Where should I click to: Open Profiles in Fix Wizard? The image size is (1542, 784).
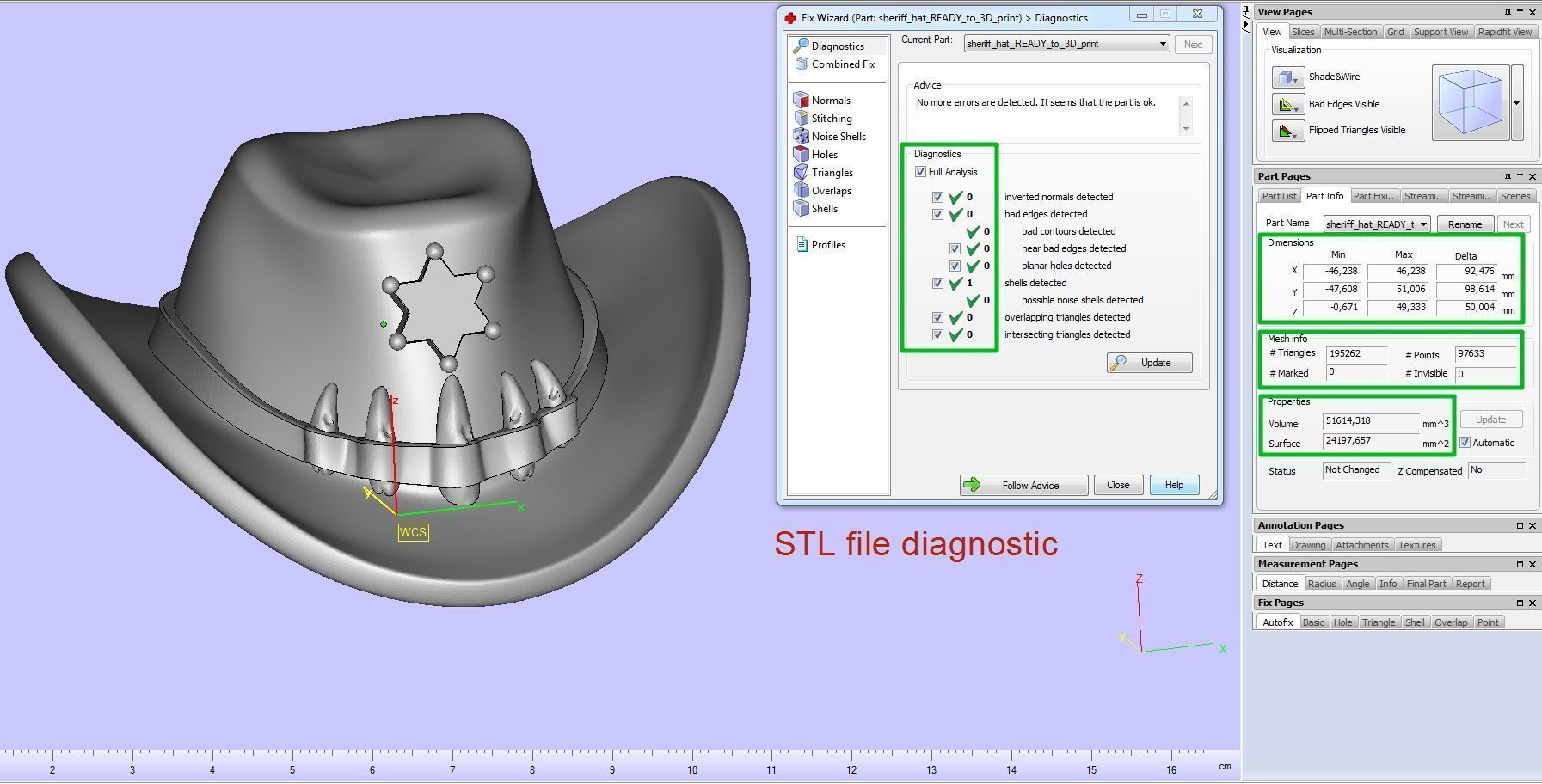point(820,245)
